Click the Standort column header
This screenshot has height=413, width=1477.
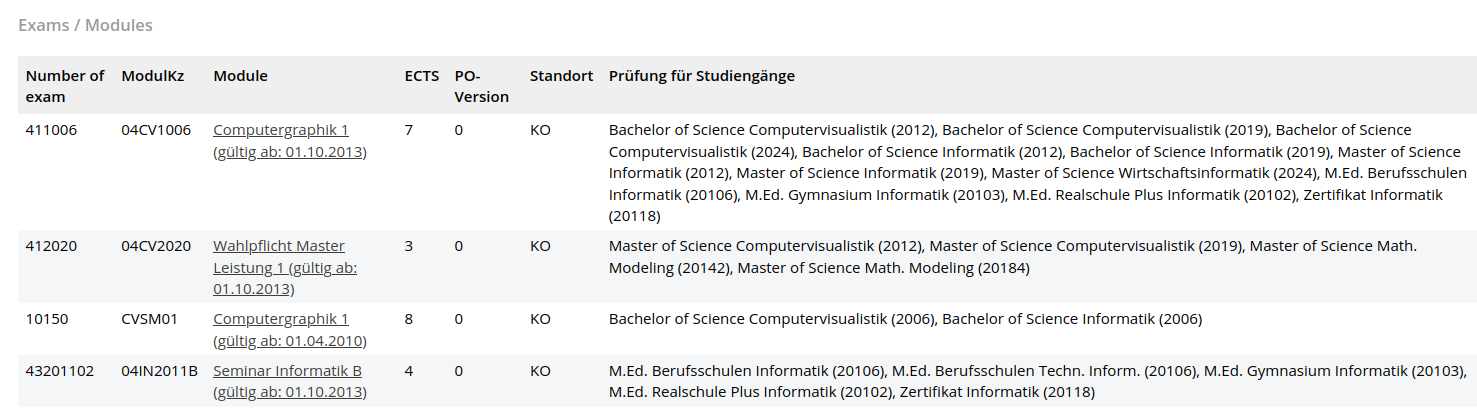tap(561, 76)
